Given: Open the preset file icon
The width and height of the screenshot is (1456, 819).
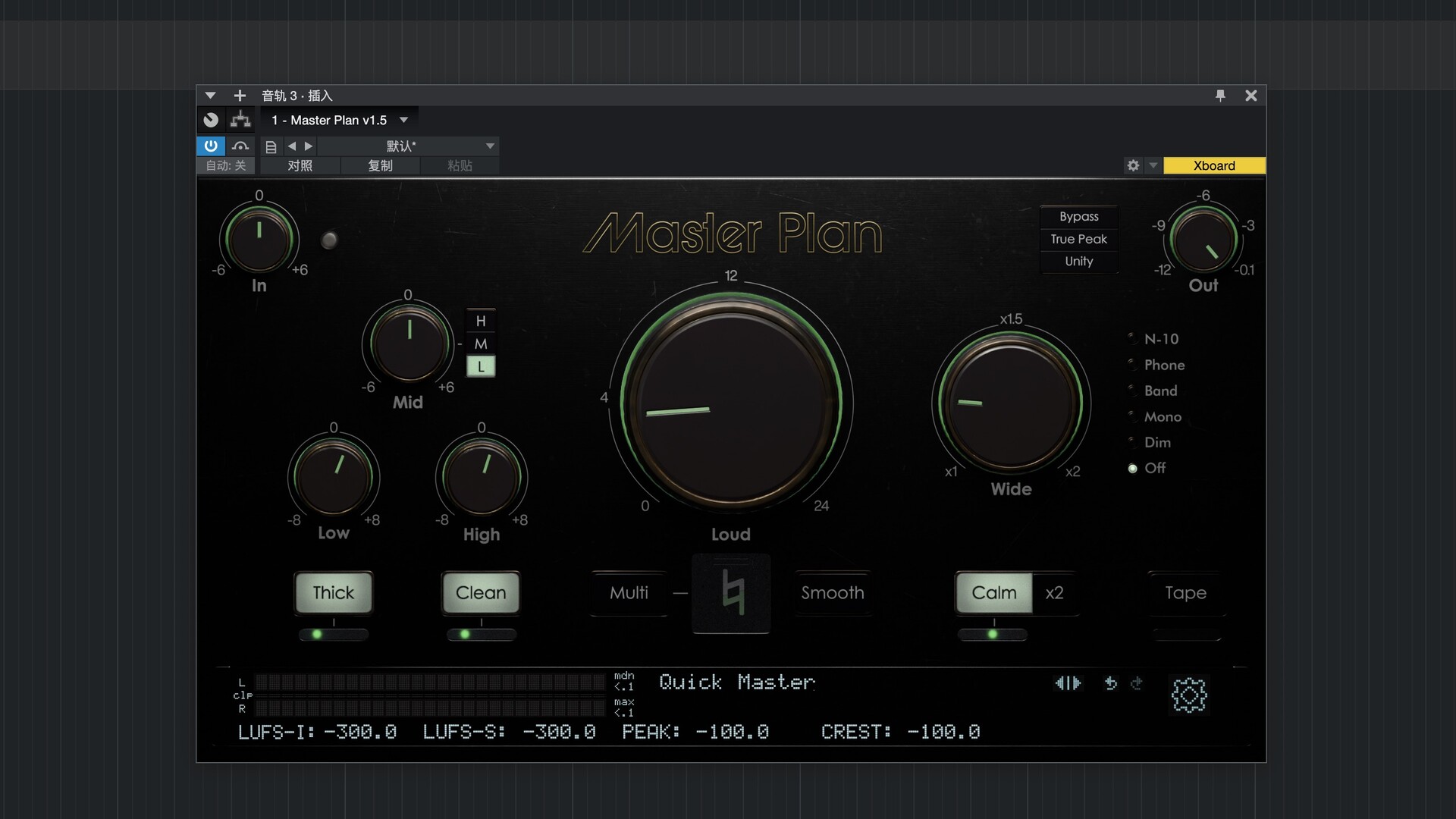Looking at the screenshot, I should click(x=271, y=146).
